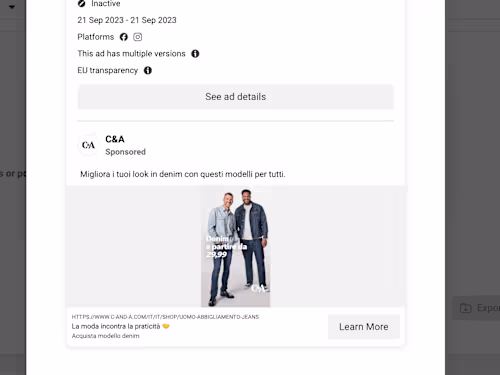This screenshot has height=375, width=500.
Task: Click the Inactive status icon
Action: click(82, 3)
